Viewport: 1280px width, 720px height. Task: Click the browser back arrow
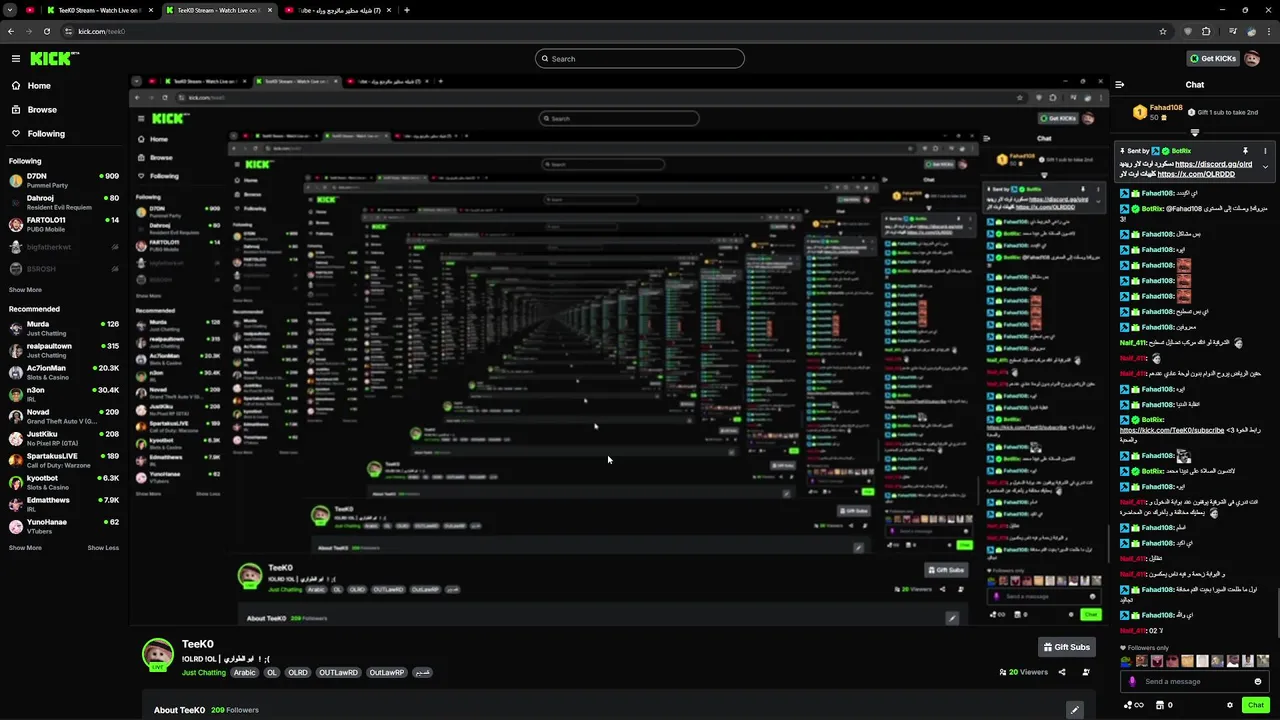[11, 31]
